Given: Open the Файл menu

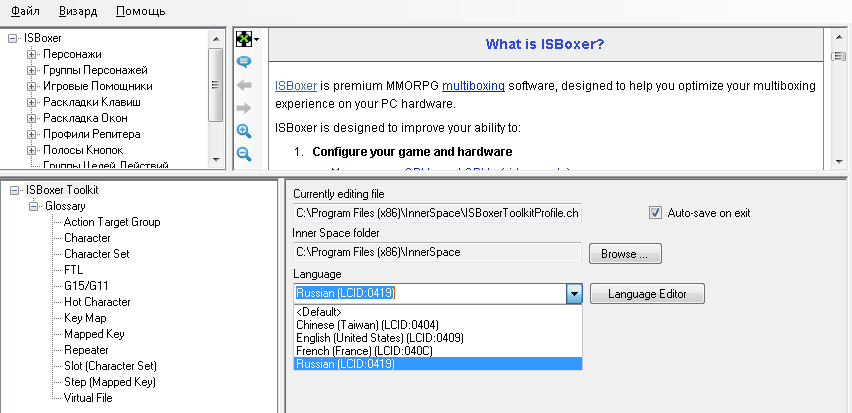Looking at the screenshot, I should click(x=25, y=11).
